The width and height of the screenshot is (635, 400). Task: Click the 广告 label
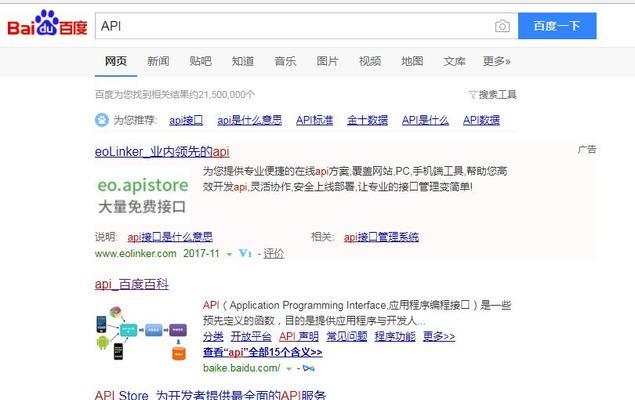click(587, 149)
